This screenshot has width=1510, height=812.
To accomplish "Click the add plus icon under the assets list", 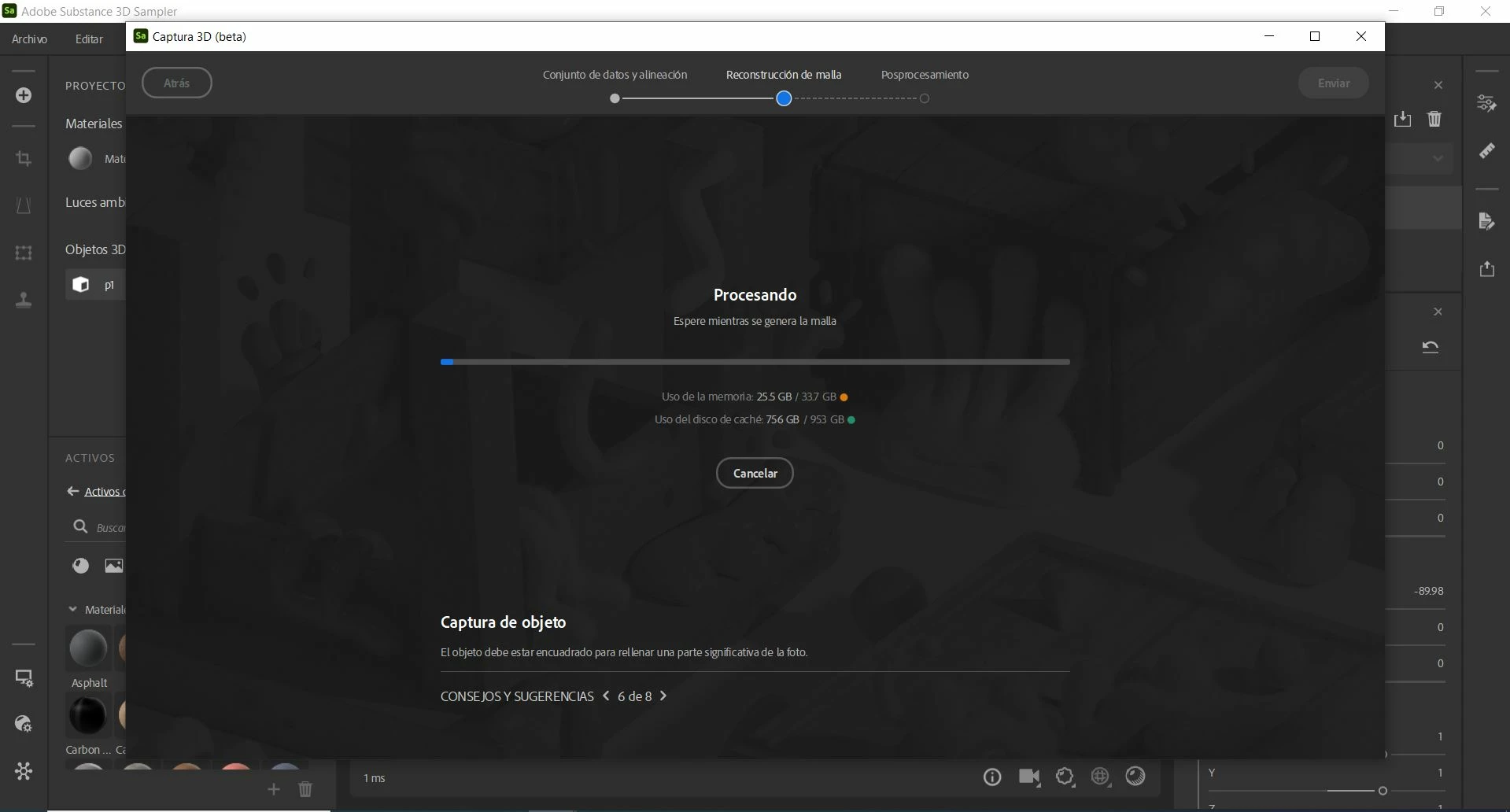I will (273, 789).
